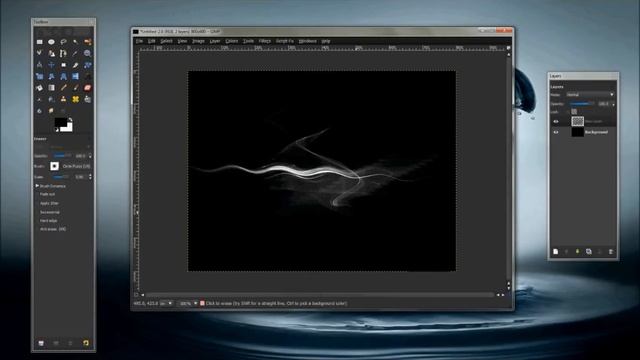Select the Zoom magnifier tool
The width and height of the screenshot is (640, 360).
87,53
